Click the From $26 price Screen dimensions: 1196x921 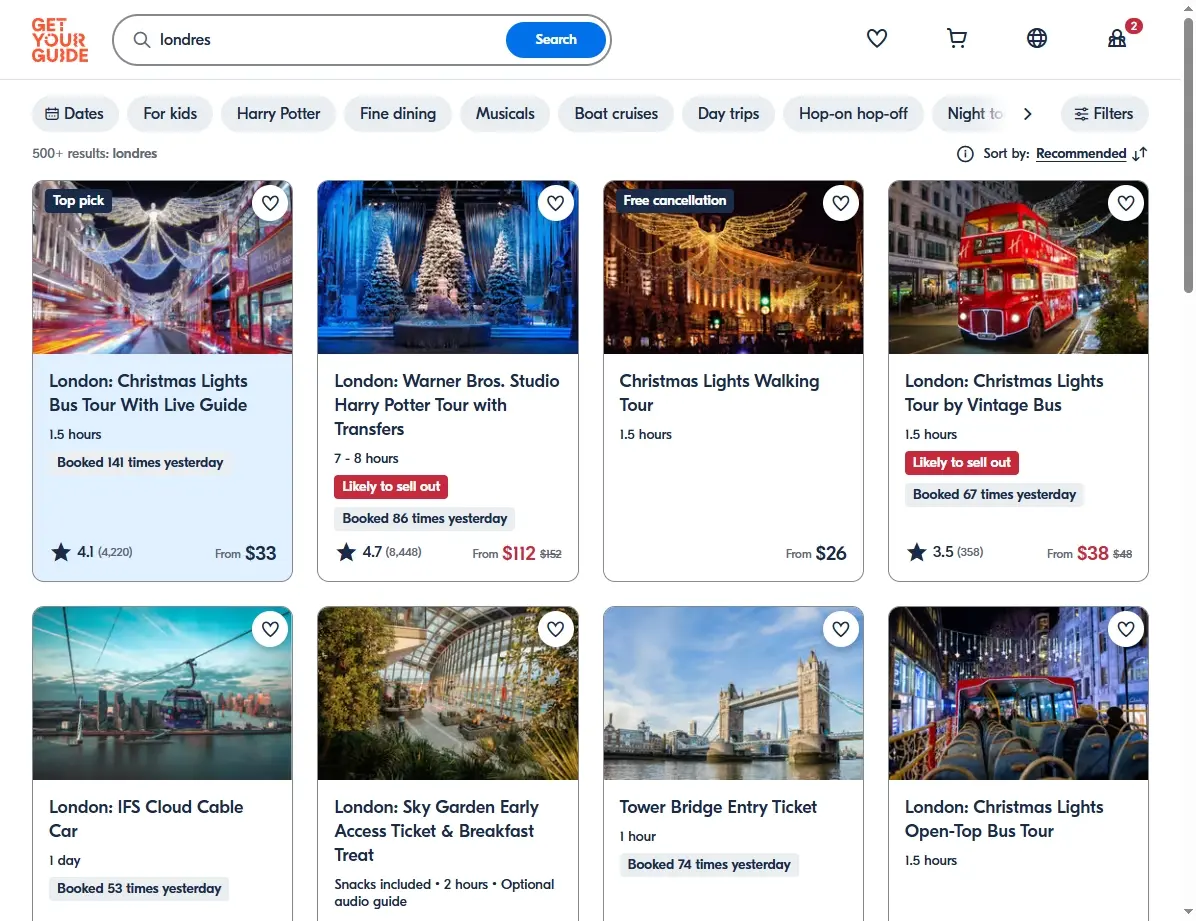tap(816, 553)
